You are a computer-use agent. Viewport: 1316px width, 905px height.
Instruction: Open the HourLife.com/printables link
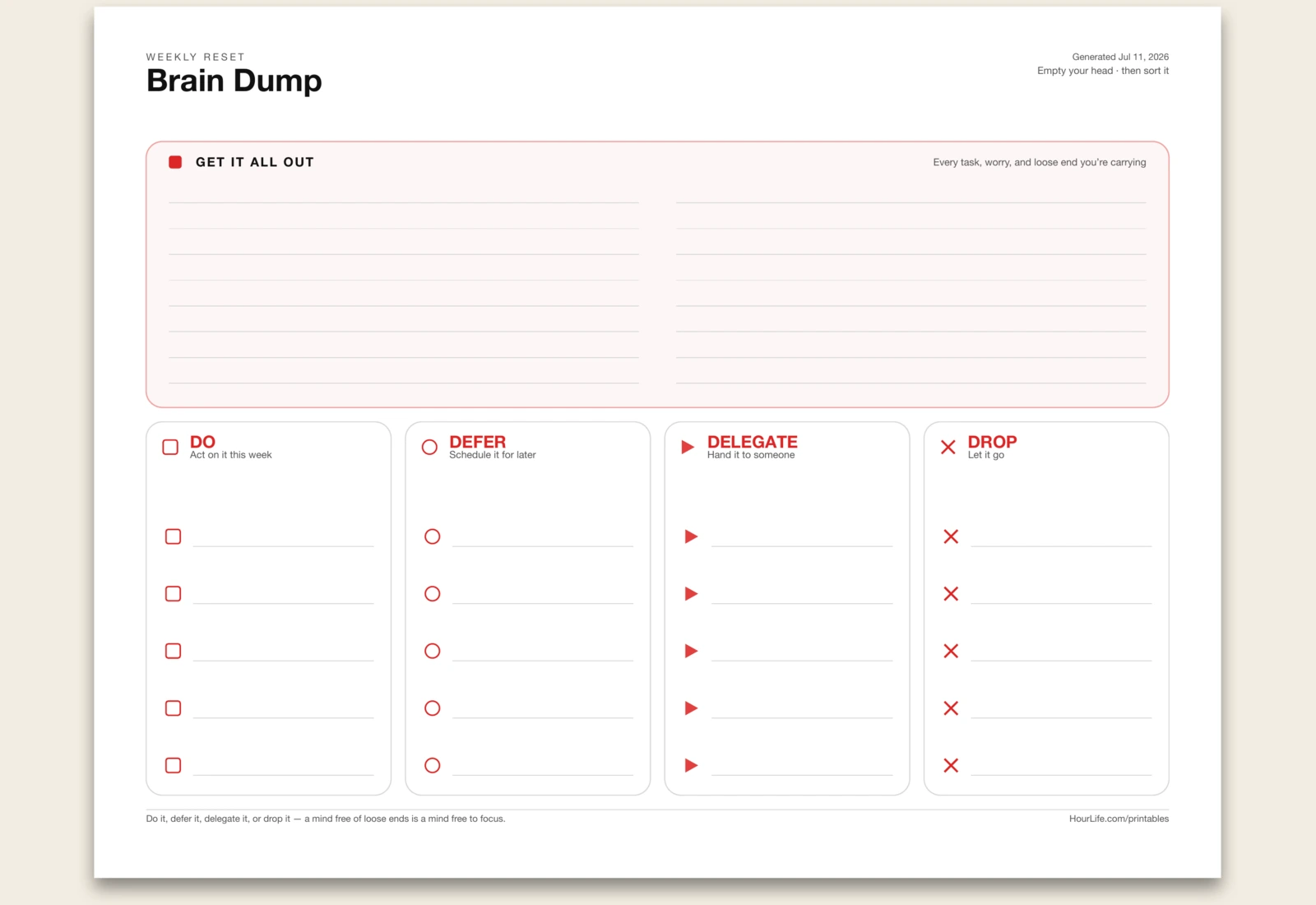pos(1119,819)
